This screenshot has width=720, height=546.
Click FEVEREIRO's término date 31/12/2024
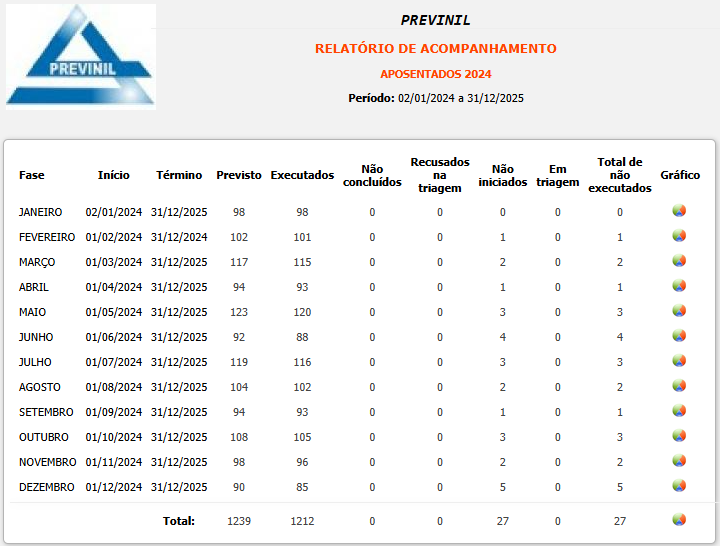pos(179,237)
